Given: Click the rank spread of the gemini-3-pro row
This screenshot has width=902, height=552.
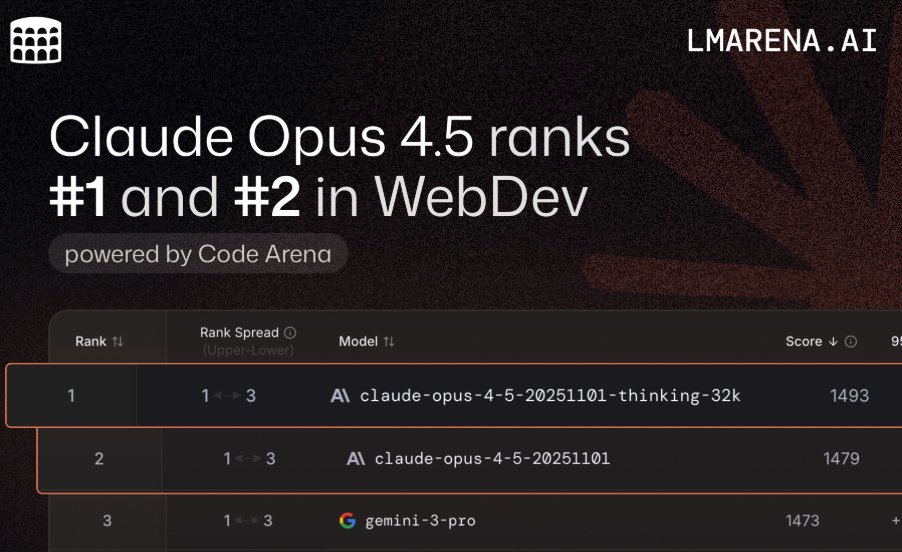Looking at the screenshot, I should coord(248,520).
